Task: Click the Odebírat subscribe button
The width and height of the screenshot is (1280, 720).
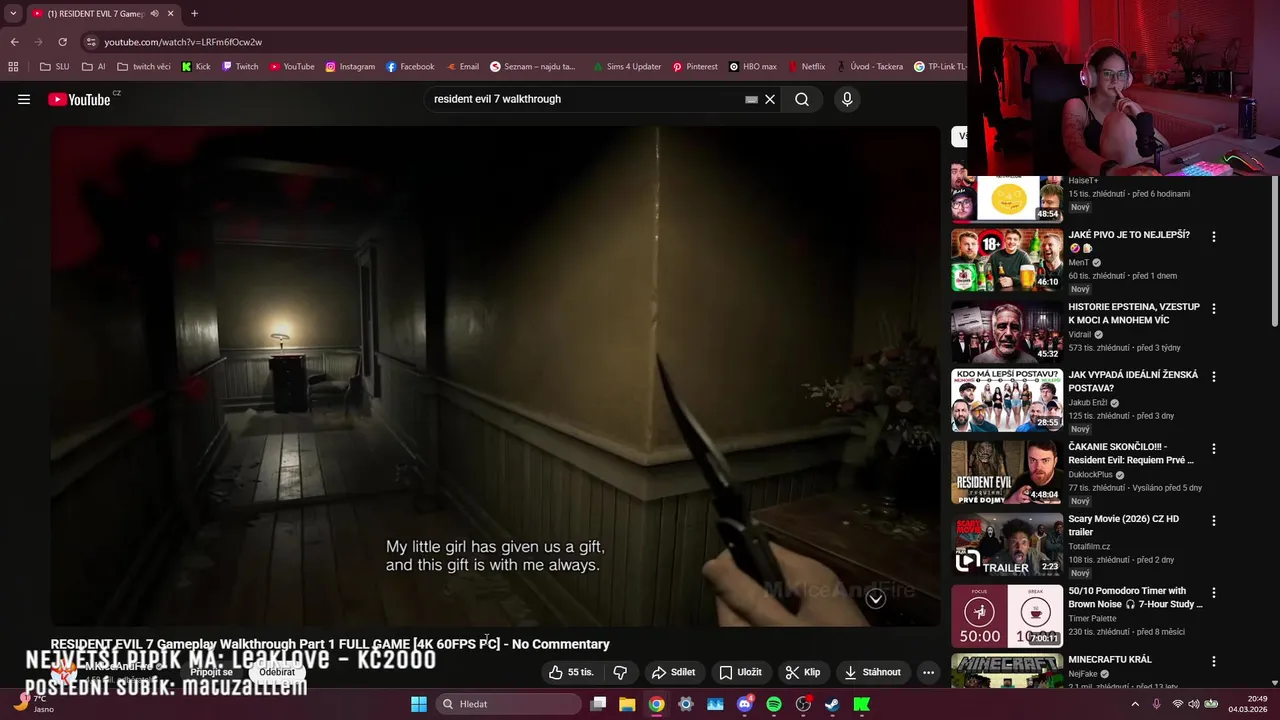Action: tap(277, 672)
